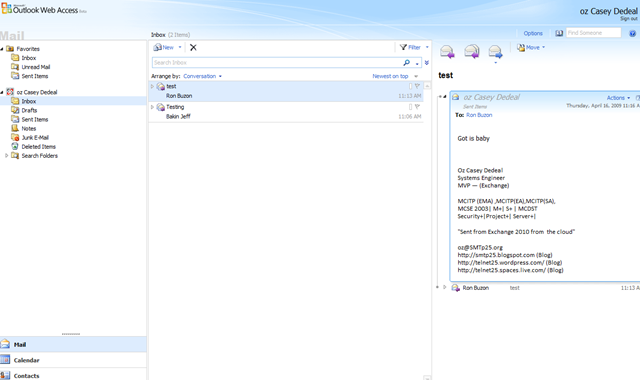Expand the Ron Buzon message in thread

coord(444,287)
